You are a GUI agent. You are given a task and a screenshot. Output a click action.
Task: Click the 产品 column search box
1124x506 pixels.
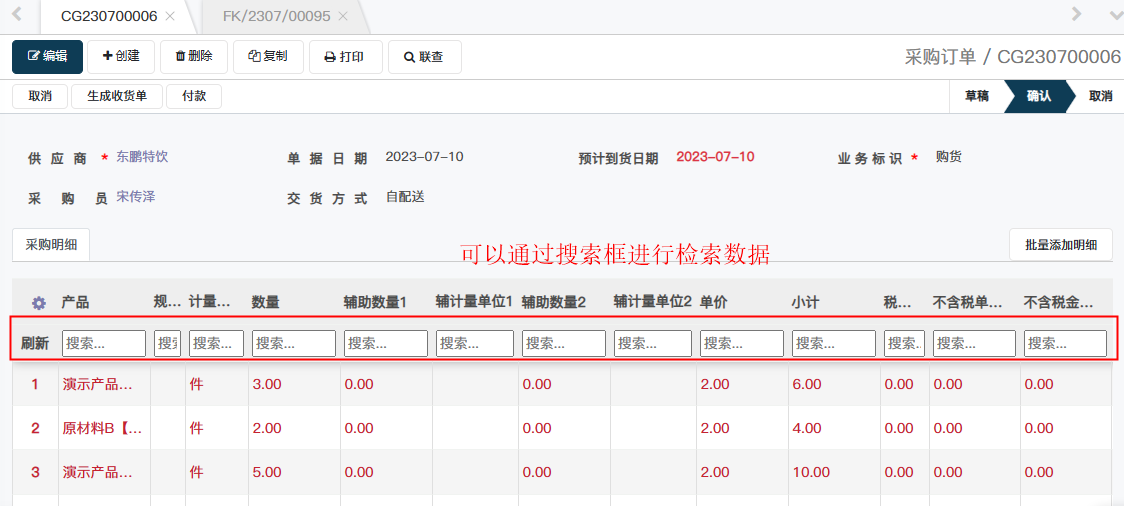click(104, 343)
